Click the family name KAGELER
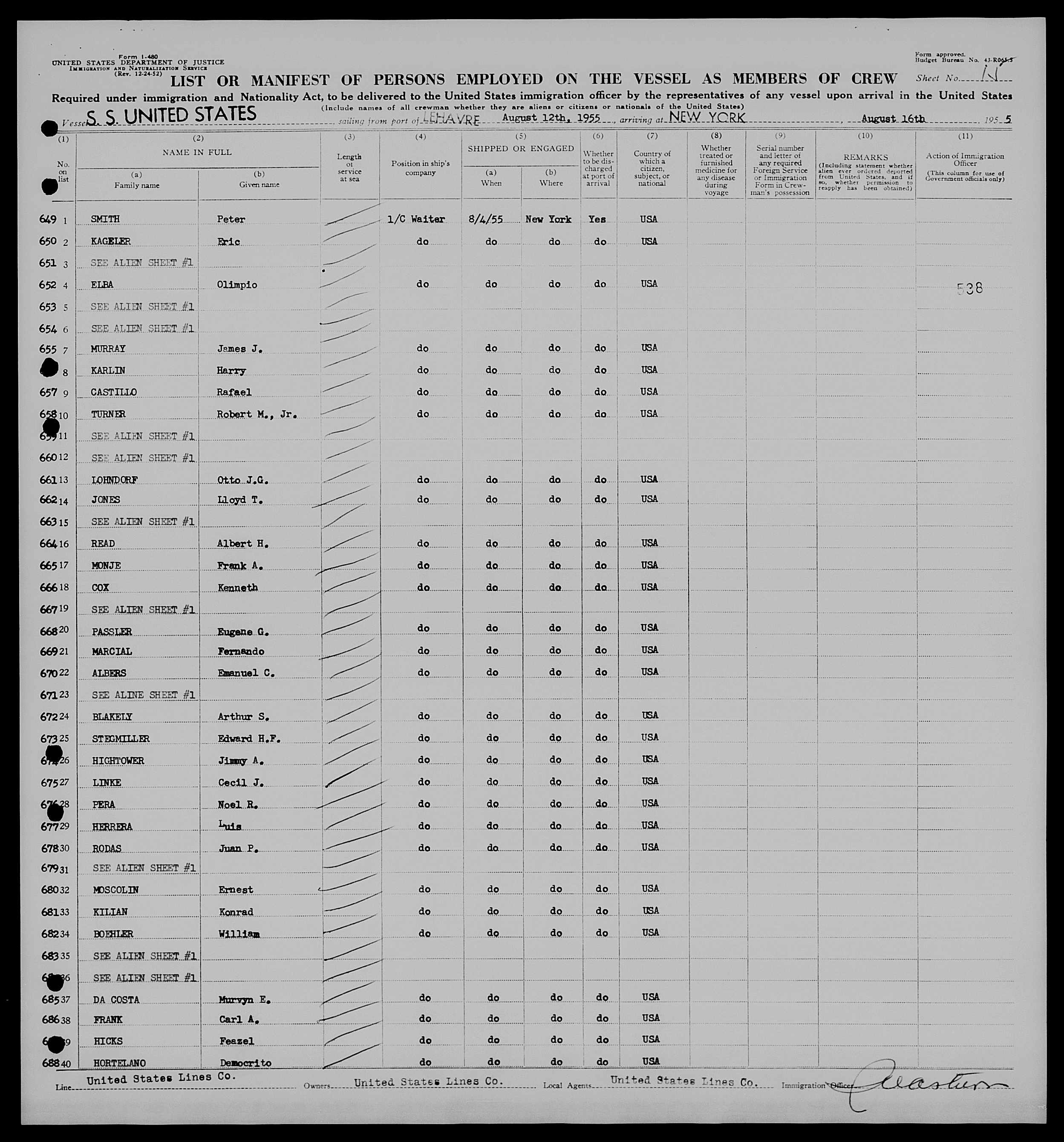Viewport: 1064px width, 1142px height. (111, 241)
